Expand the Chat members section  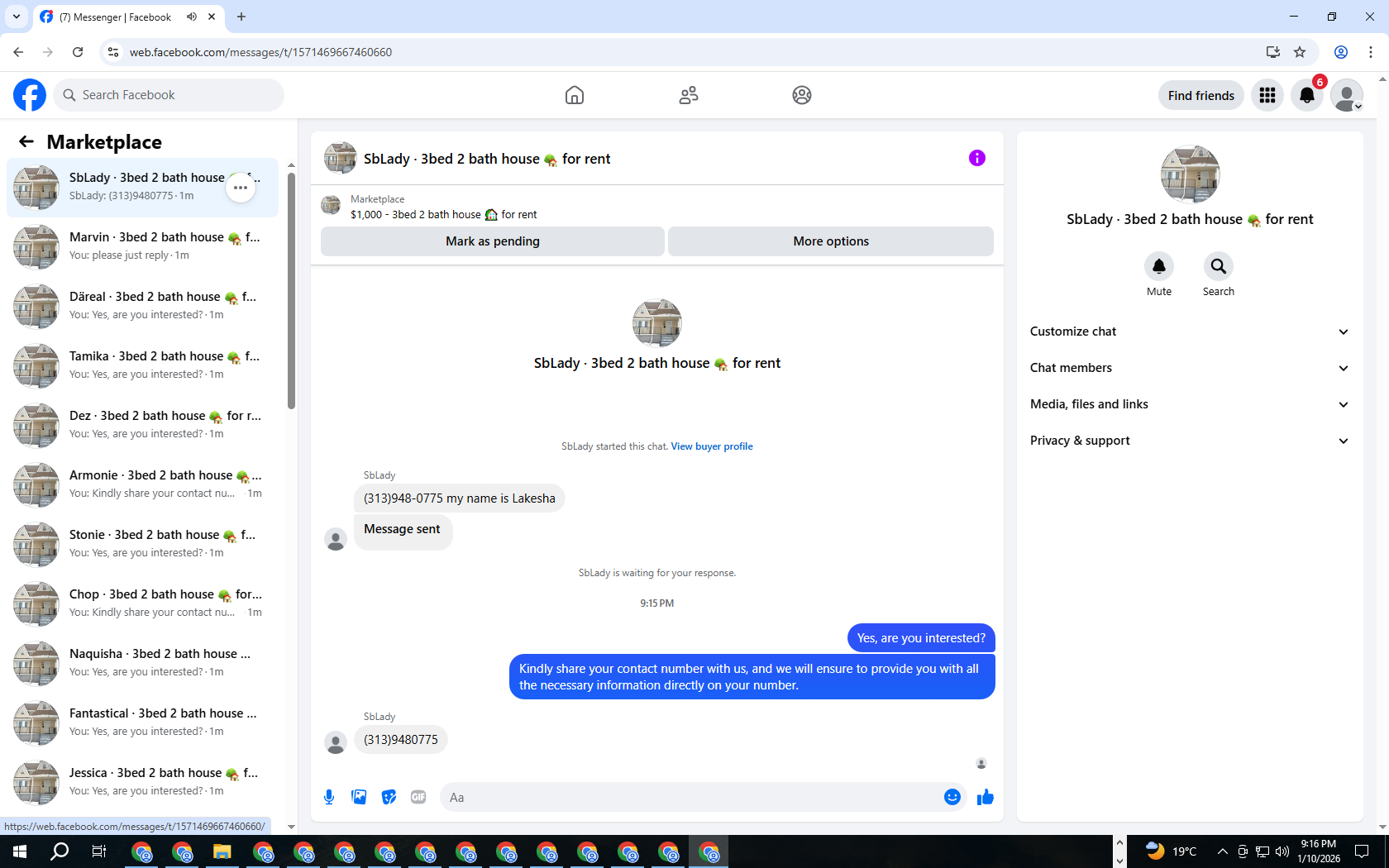tap(1189, 368)
